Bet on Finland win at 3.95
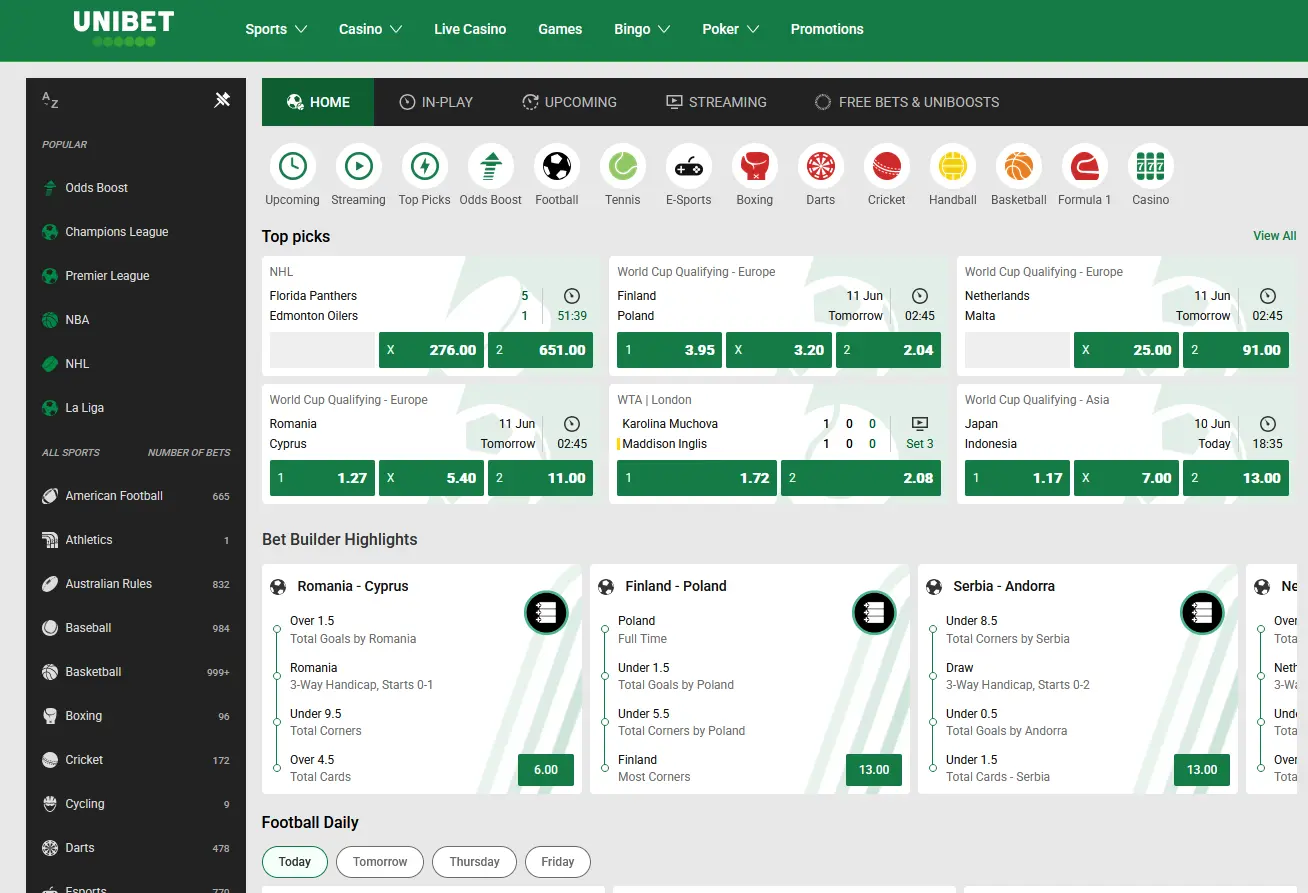This screenshot has height=893, width=1308. pyautogui.click(x=667, y=350)
